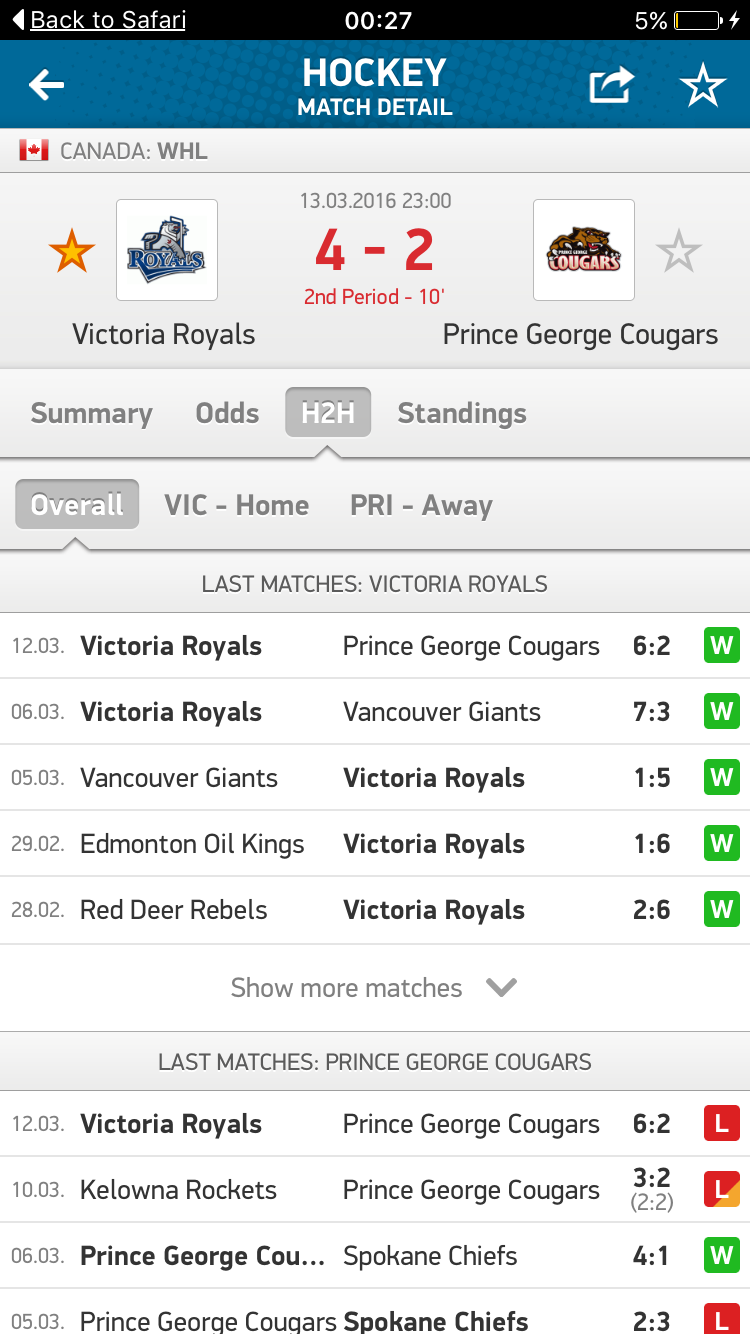
Task: Toggle the orange star for Victoria Royals
Action: tap(72, 251)
